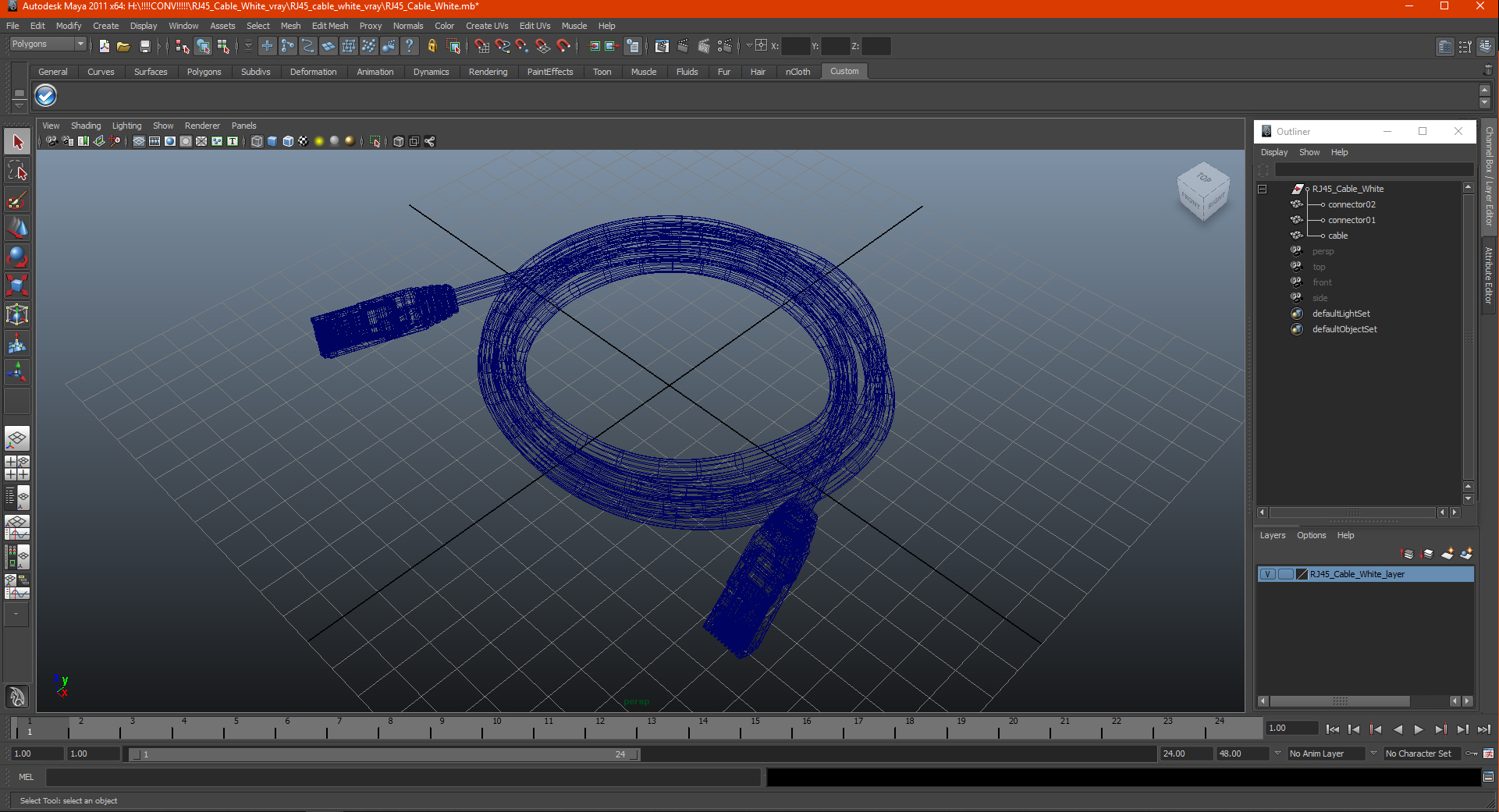The height and width of the screenshot is (812, 1499).
Task: Click the view cube in the viewport
Action: [x=1203, y=191]
